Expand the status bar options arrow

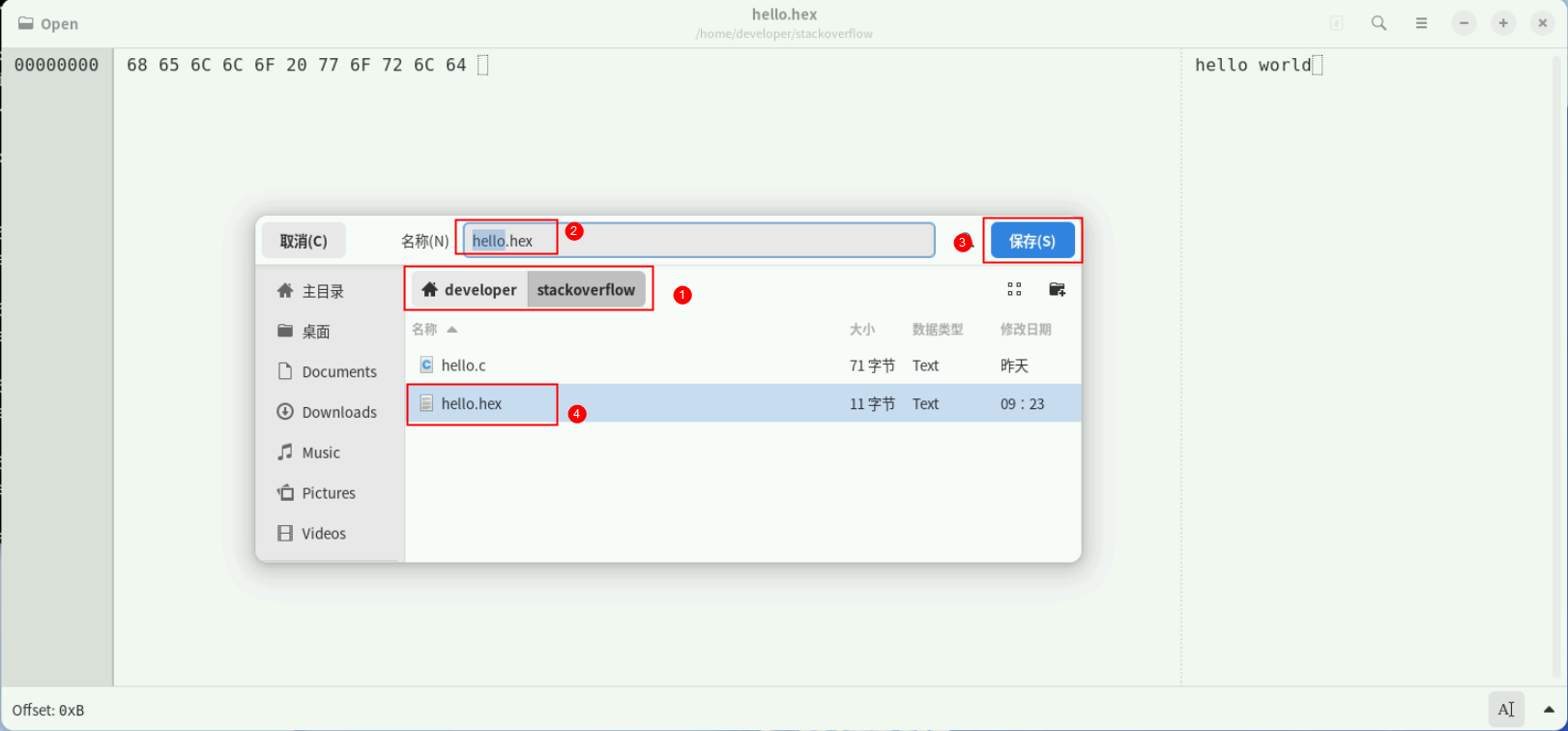(1549, 710)
